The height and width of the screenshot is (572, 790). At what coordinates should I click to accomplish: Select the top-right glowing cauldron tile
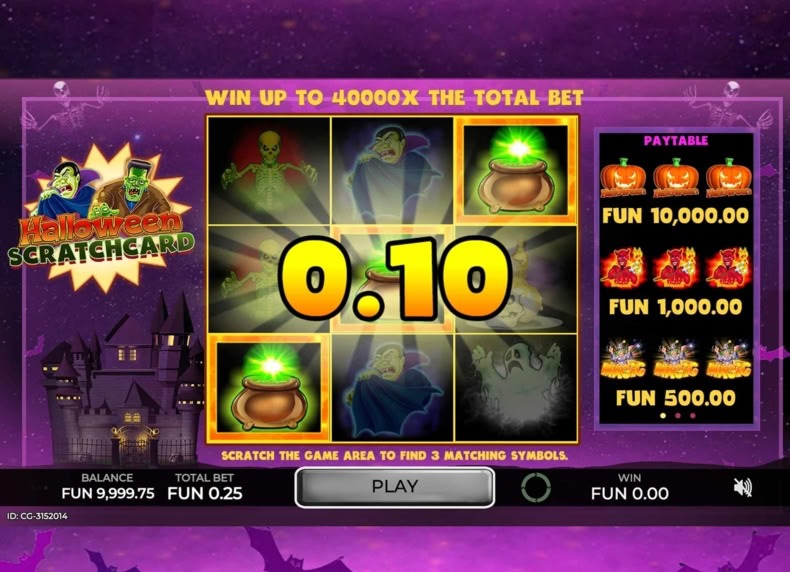[516, 171]
